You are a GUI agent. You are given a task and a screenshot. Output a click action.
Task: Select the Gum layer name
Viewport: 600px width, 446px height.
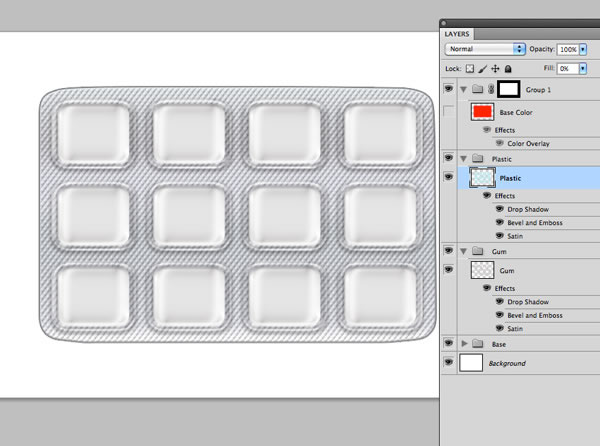[x=507, y=271]
